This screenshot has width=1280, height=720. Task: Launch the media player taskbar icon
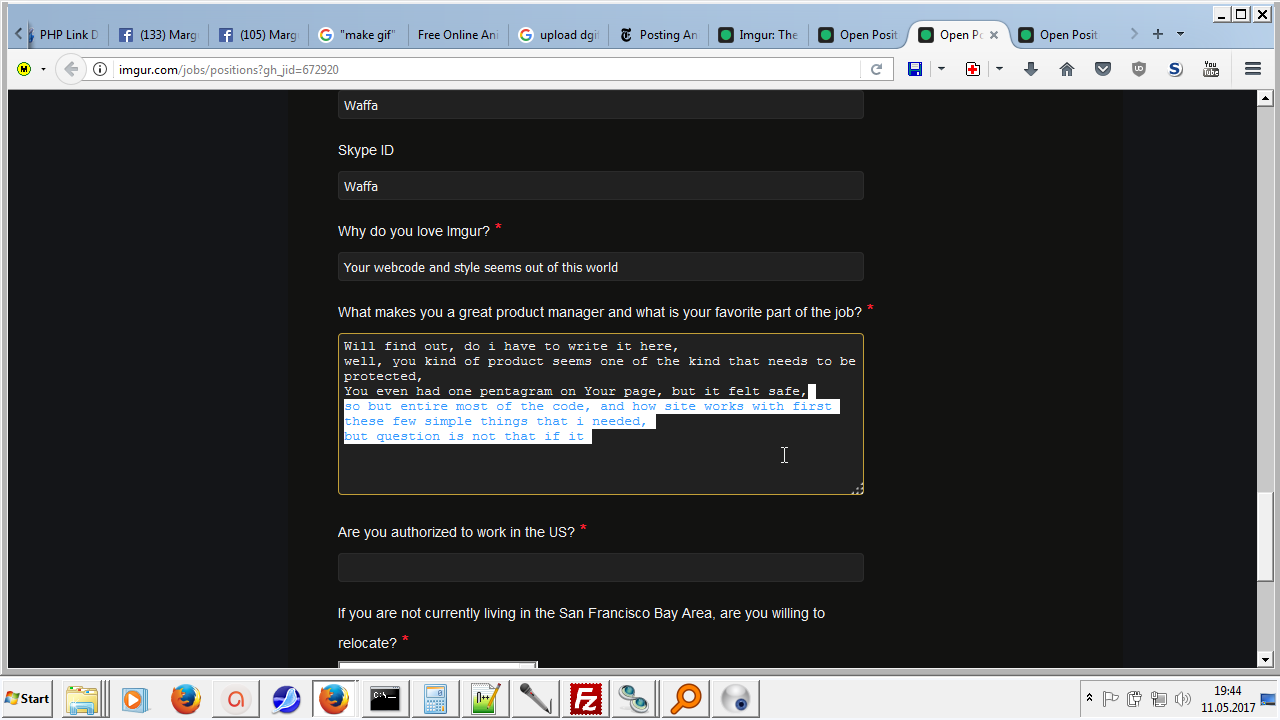pyautogui.click(x=134, y=698)
